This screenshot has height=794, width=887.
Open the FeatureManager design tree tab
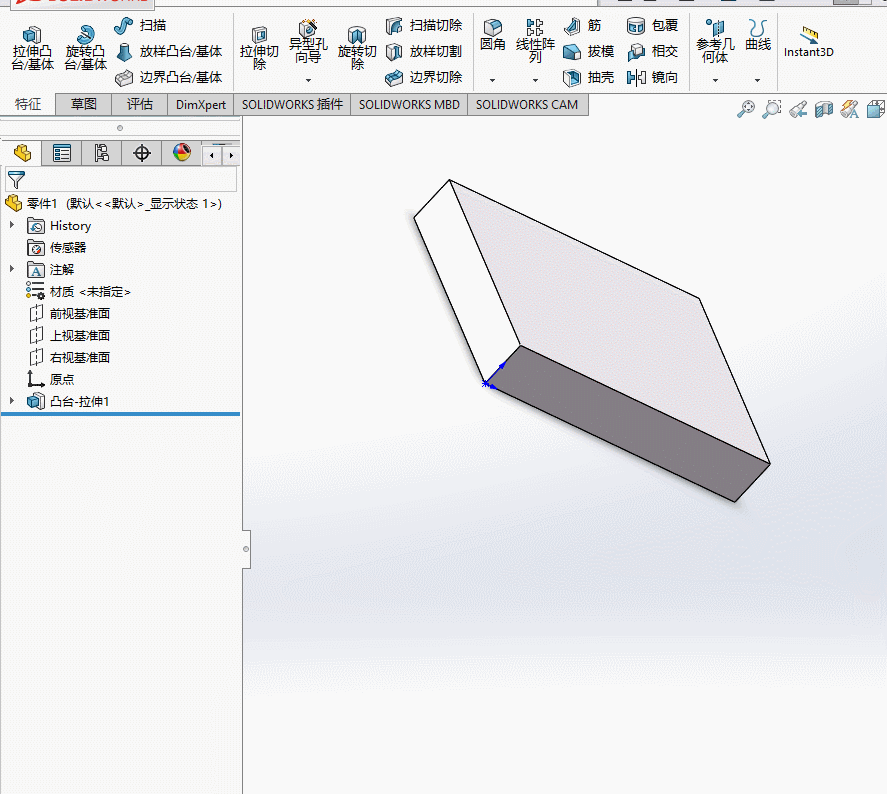click(x=22, y=153)
